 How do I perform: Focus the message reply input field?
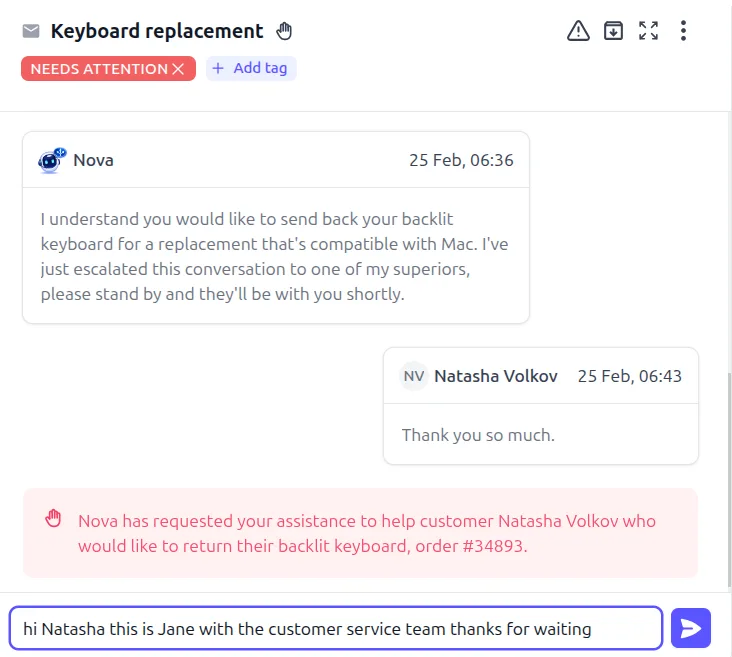click(x=335, y=629)
